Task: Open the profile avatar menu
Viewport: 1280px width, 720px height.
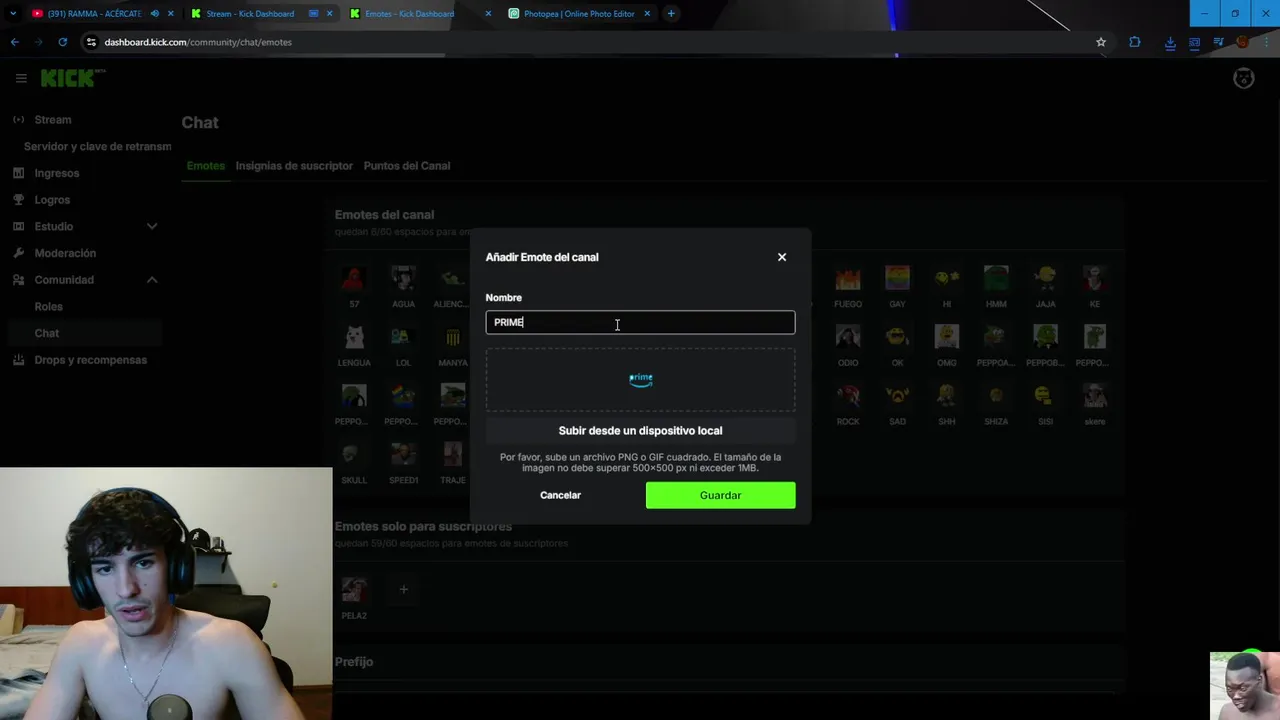Action: click(1243, 79)
